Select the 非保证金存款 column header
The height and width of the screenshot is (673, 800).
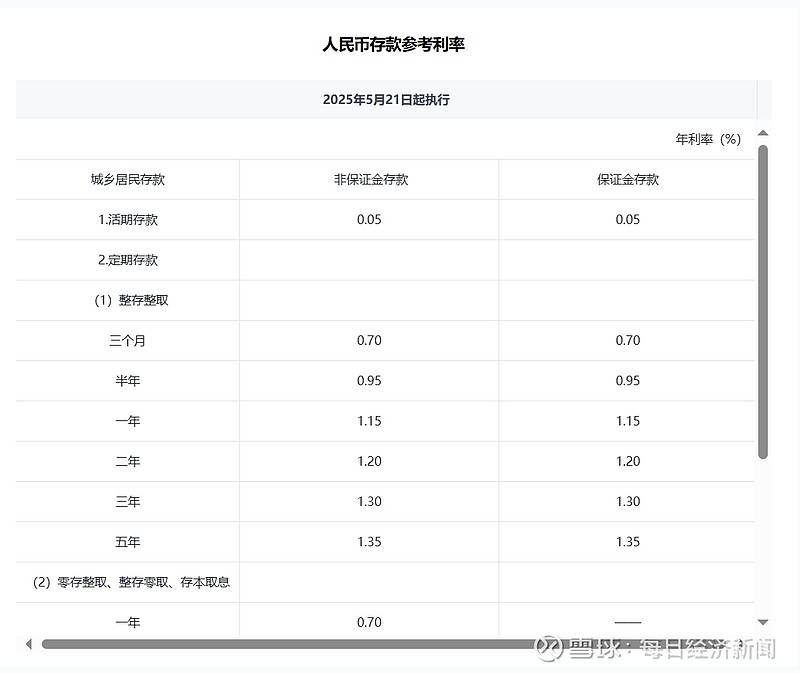(371, 180)
